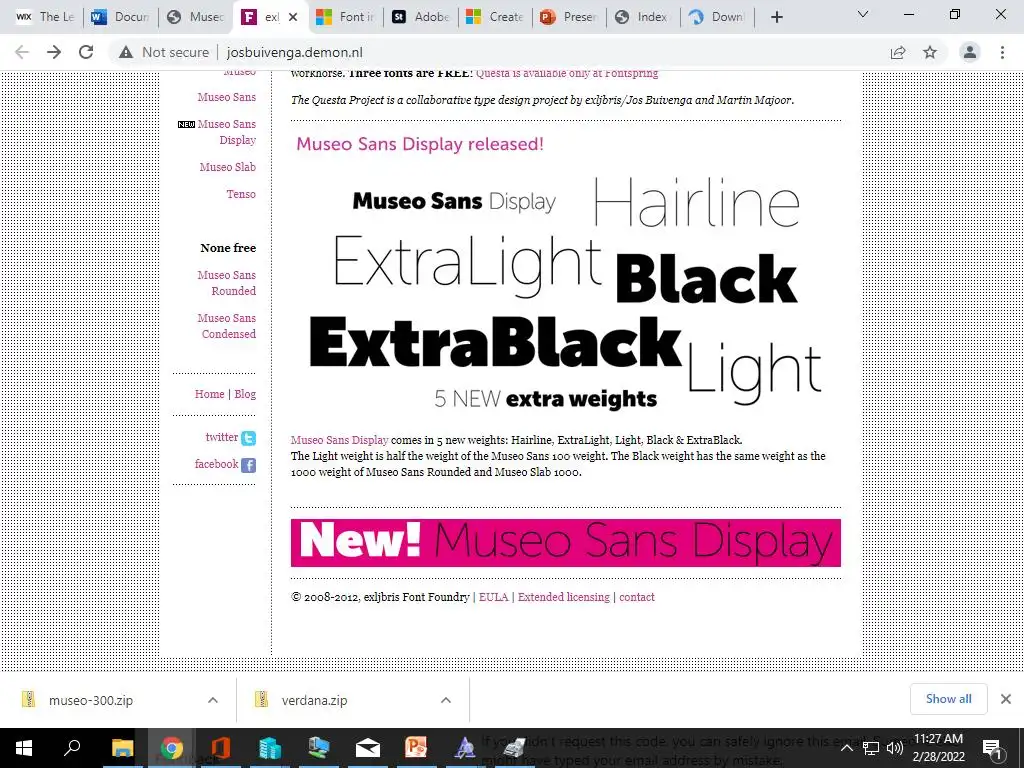Open File Explorer from taskbar
The image size is (1024, 768).
pyautogui.click(x=122, y=748)
